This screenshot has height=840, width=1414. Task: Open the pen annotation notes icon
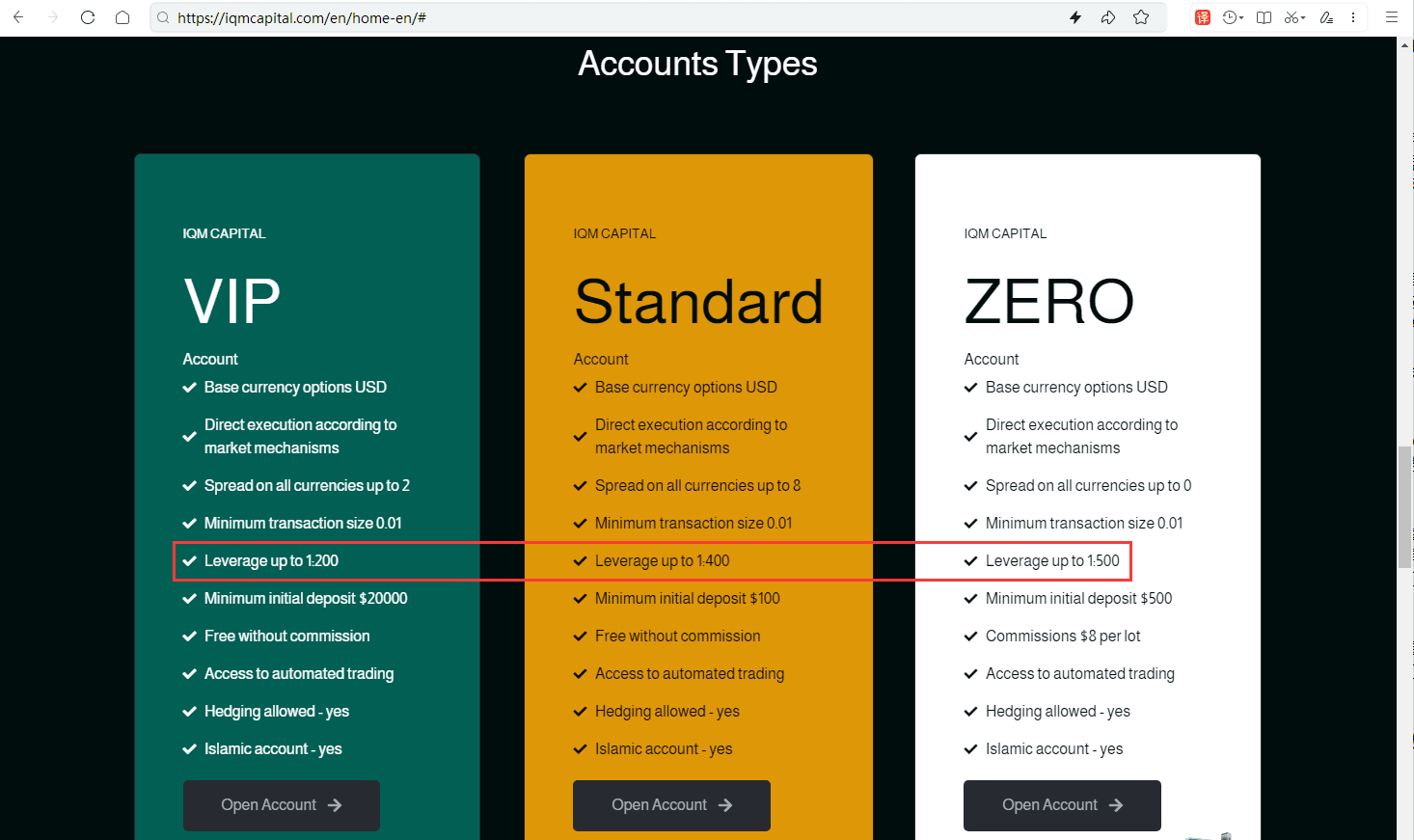coord(1326,17)
